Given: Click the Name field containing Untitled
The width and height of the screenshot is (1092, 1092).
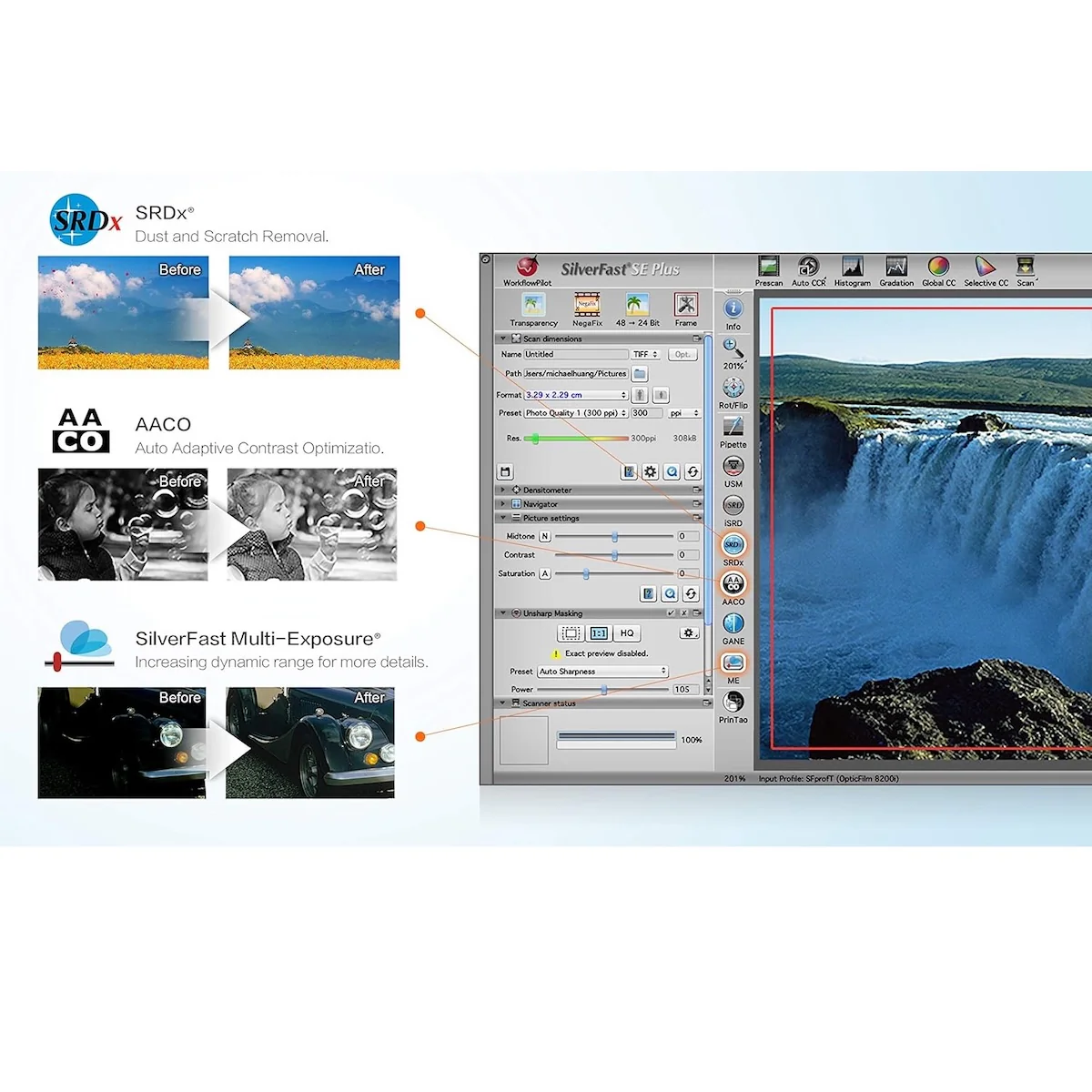Looking at the screenshot, I should 575,354.
